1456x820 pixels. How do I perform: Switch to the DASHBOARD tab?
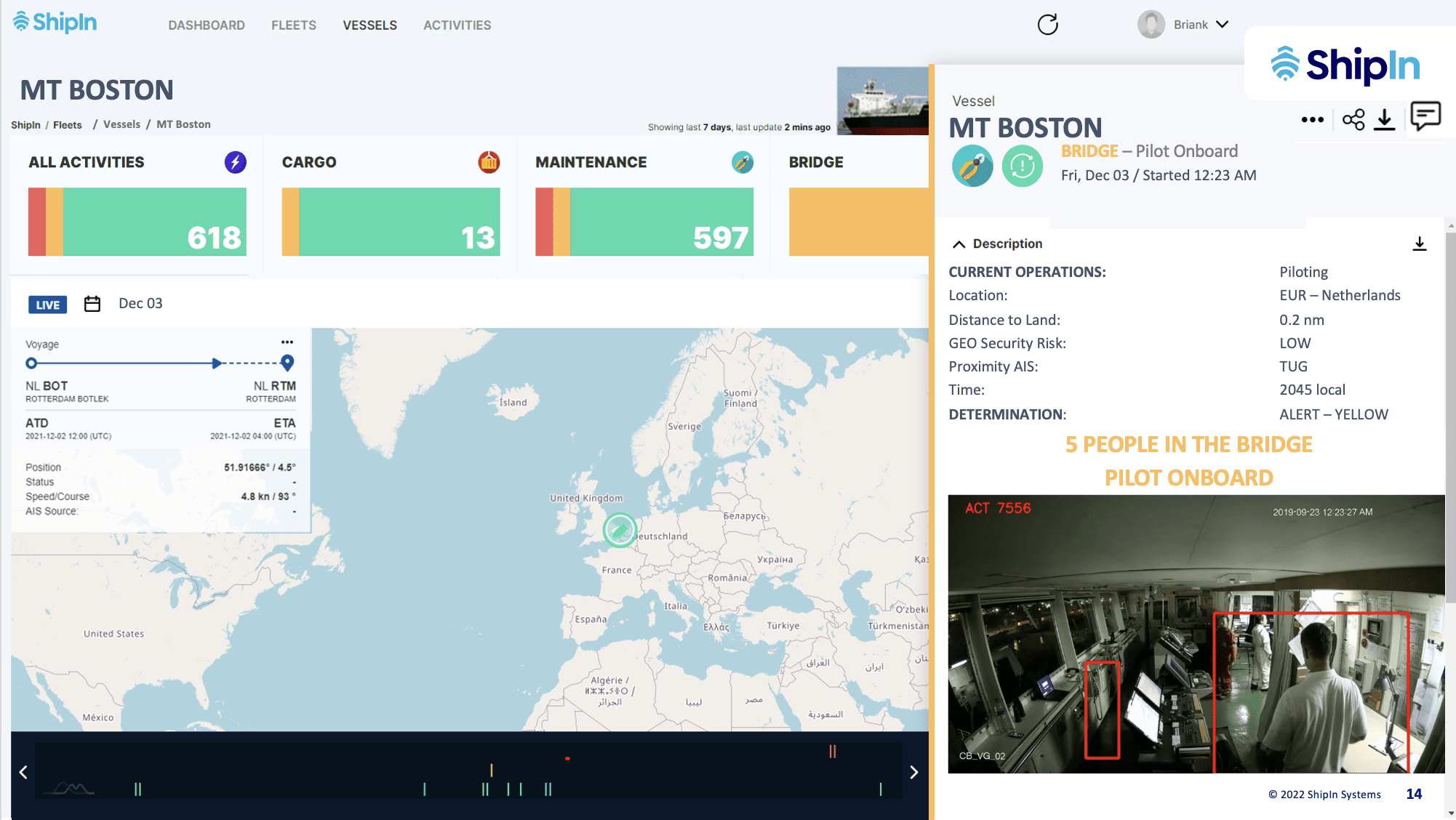coord(206,25)
